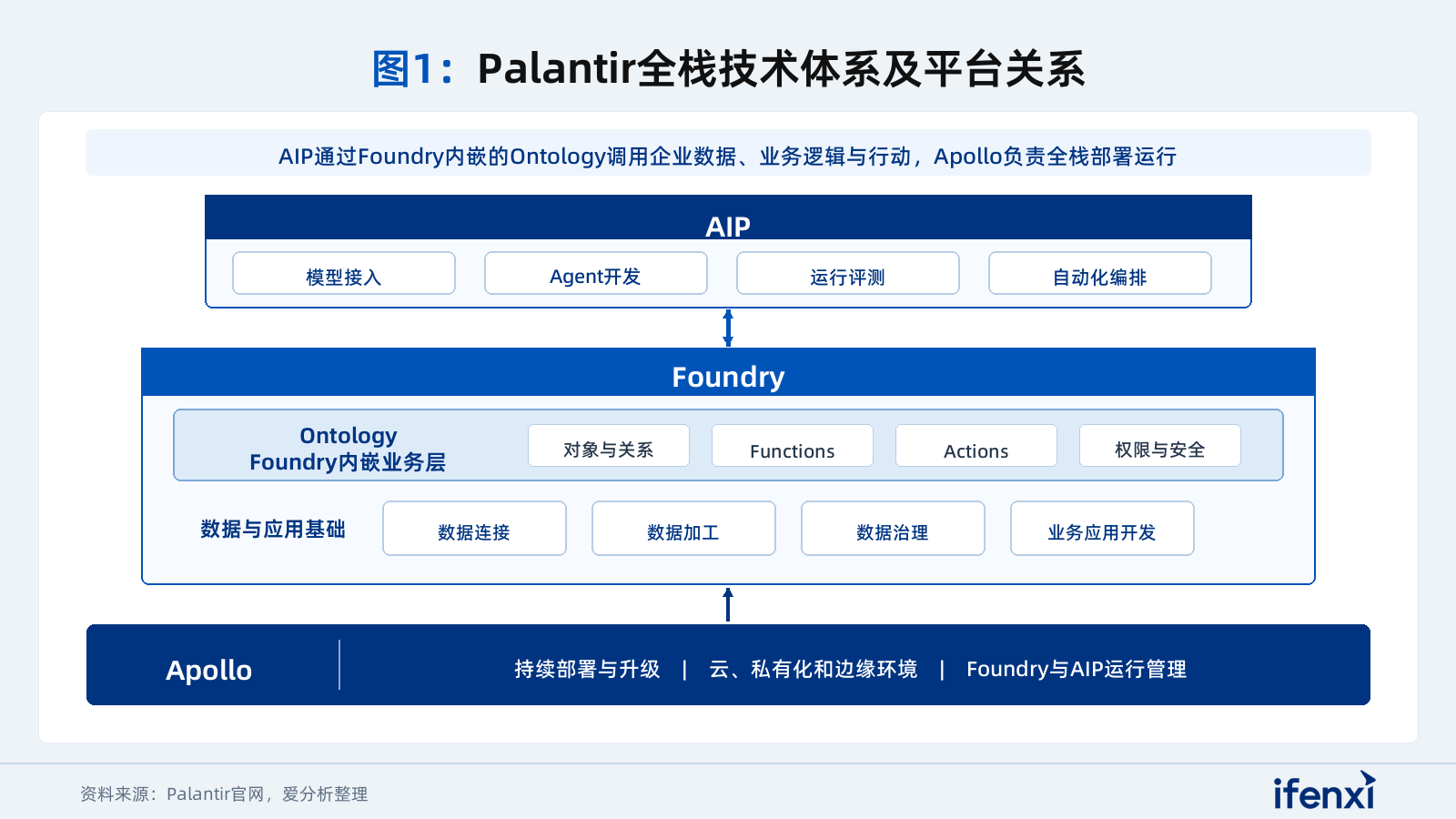This screenshot has width=1456, height=819.
Task: Click the Apollo label
Action: click(x=208, y=670)
